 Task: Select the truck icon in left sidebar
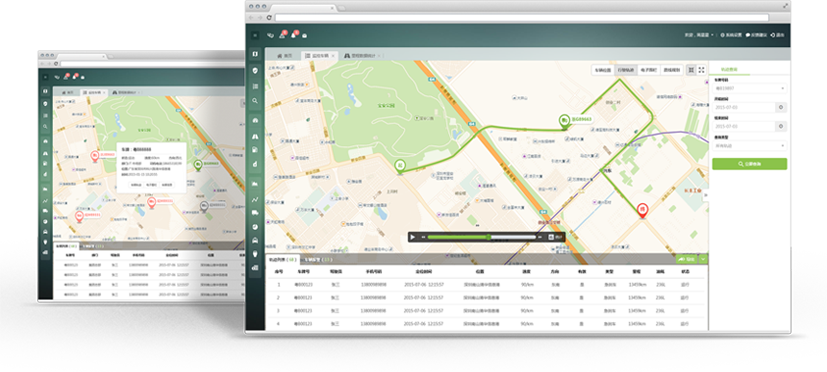[255, 212]
